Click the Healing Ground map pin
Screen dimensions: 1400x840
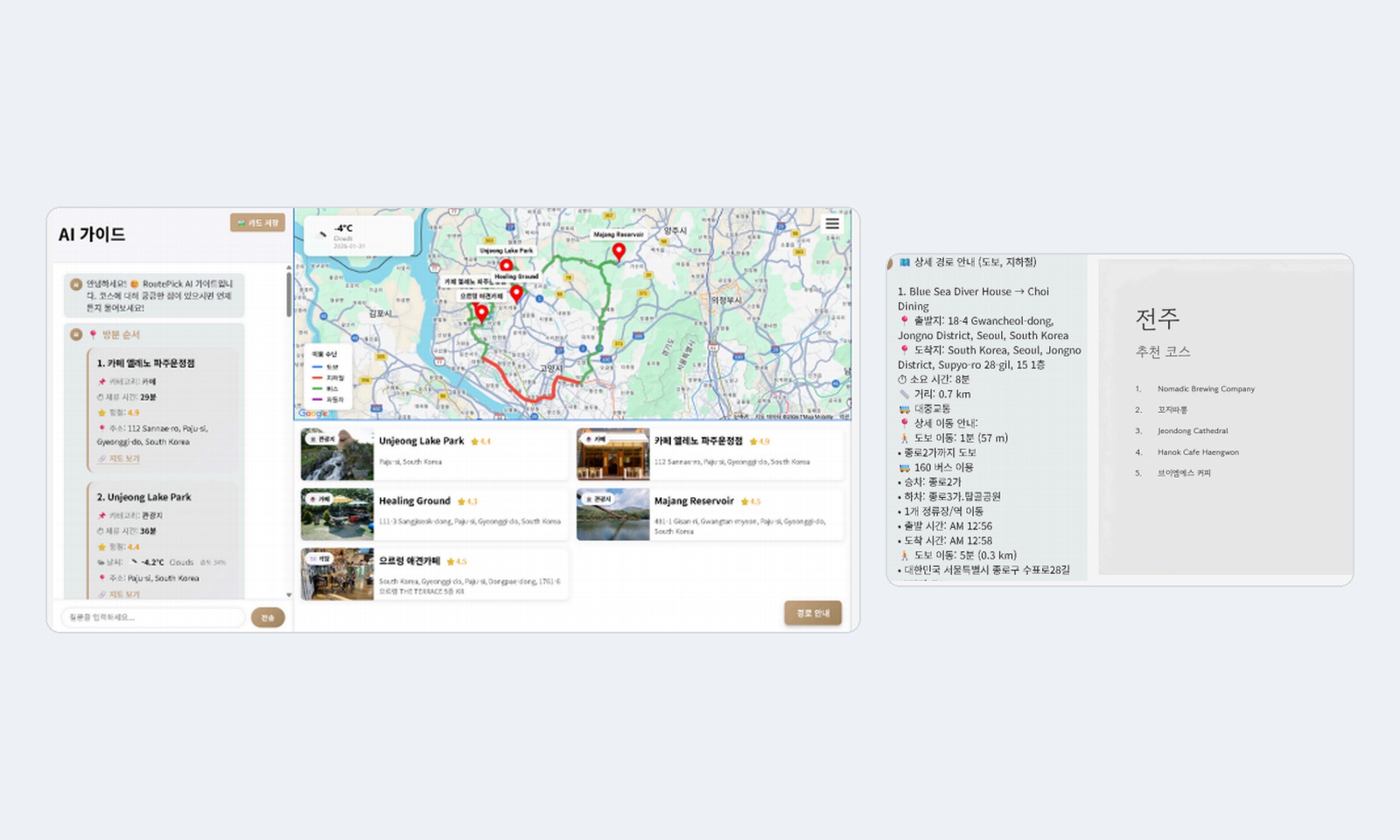[516, 293]
